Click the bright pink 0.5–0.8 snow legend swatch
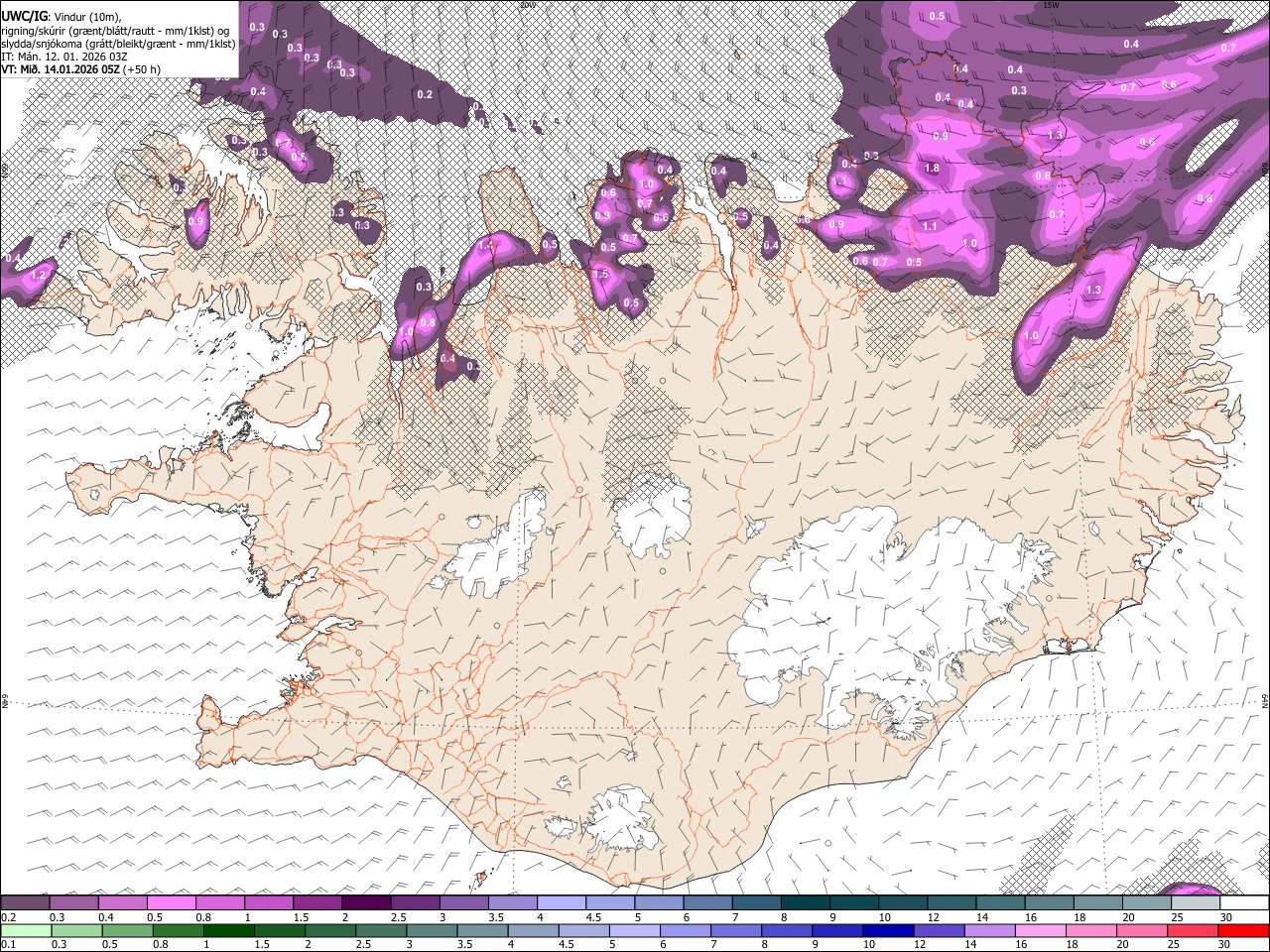Viewport: 1270px width, 952px height. pyautogui.click(x=171, y=902)
